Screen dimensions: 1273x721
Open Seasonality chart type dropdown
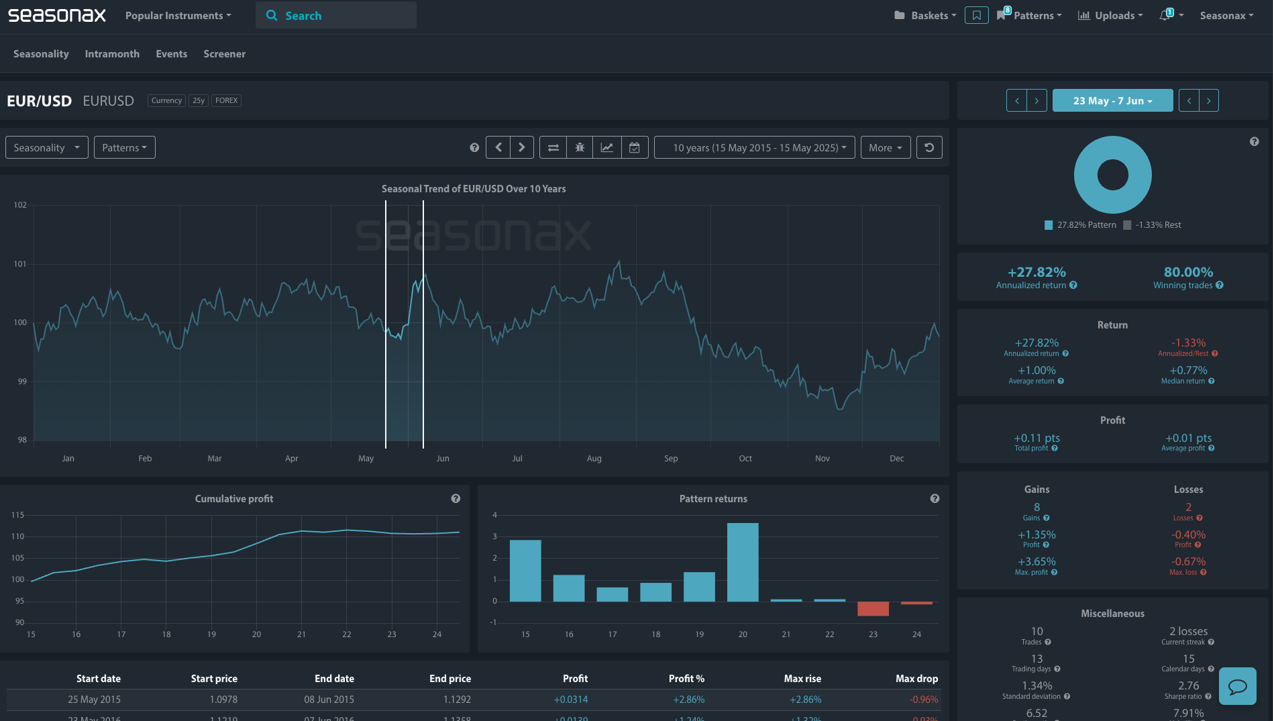pos(47,147)
